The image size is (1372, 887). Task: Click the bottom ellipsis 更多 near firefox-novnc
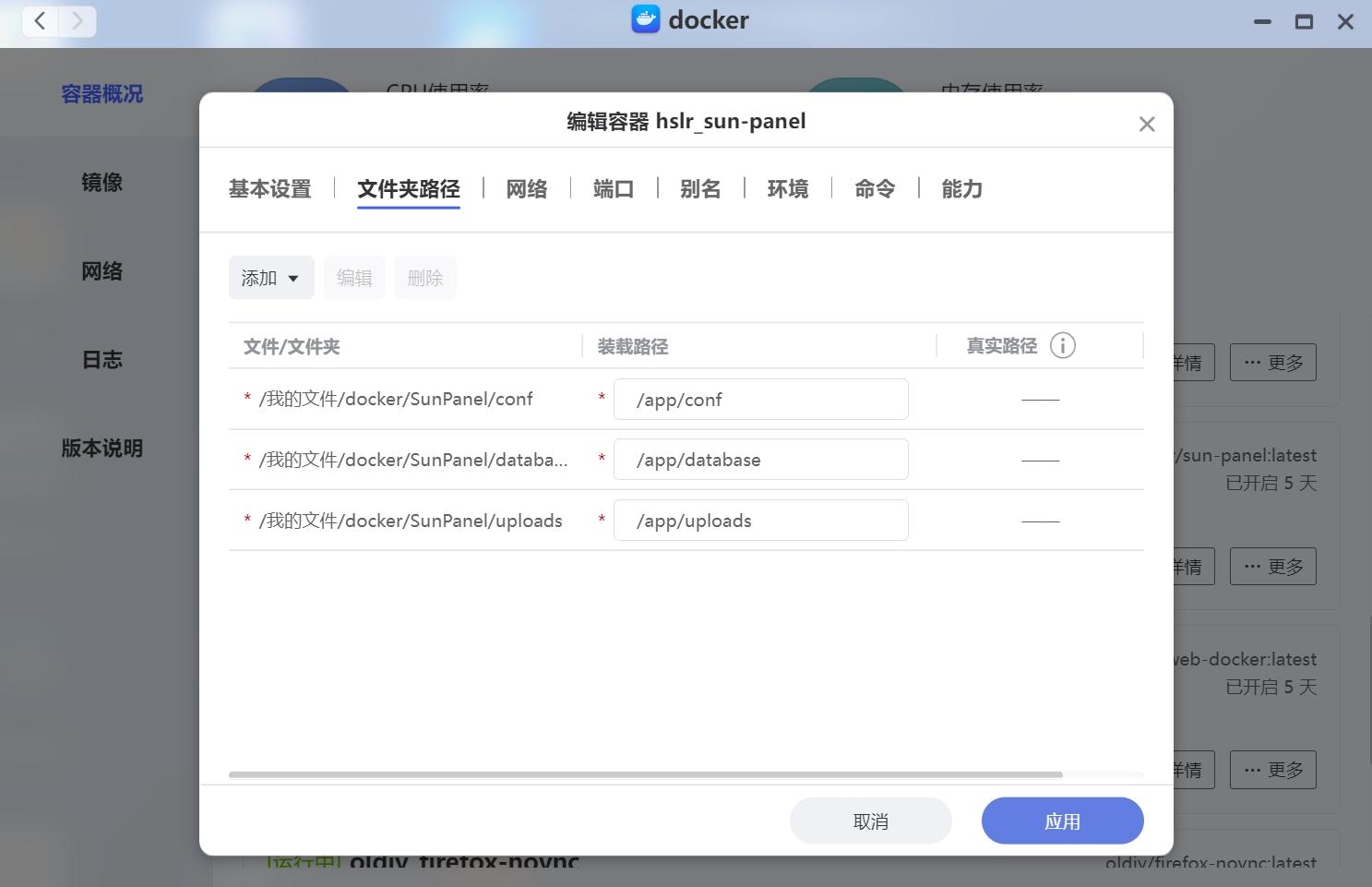[1273, 769]
